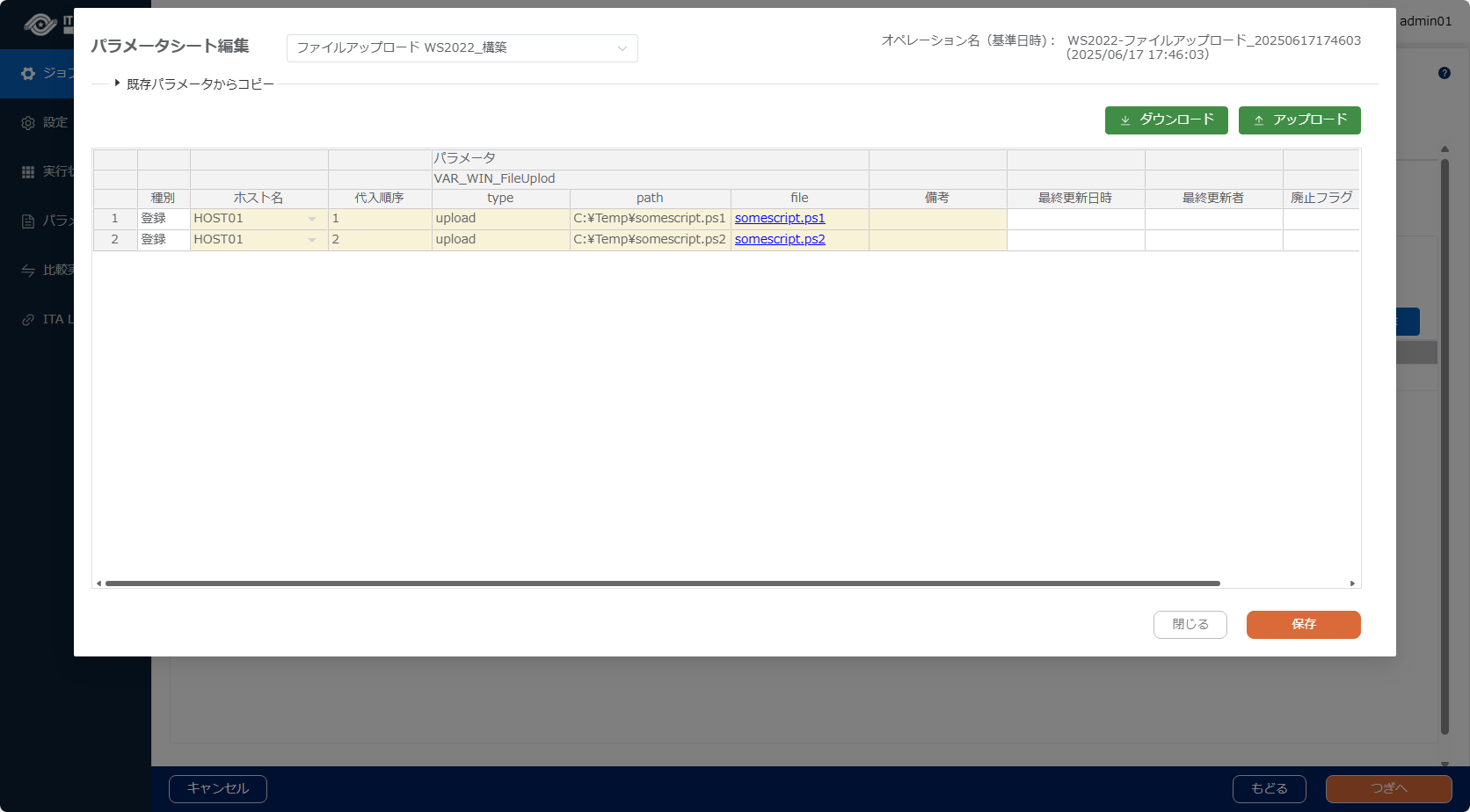1470x812 pixels.
Task: Open the somescript.ps2 file link
Action: coord(779,240)
